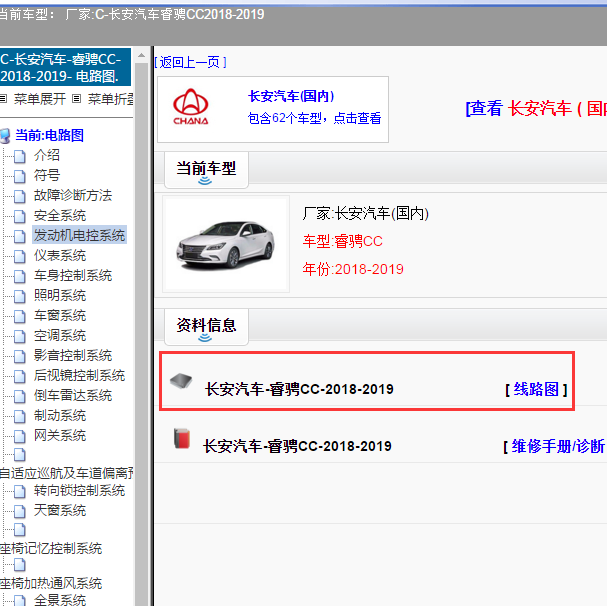Open 座椅记忆控制系统 tree entry
This screenshot has width=607, height=606.
pyautogui.click(x=51, y=549)
